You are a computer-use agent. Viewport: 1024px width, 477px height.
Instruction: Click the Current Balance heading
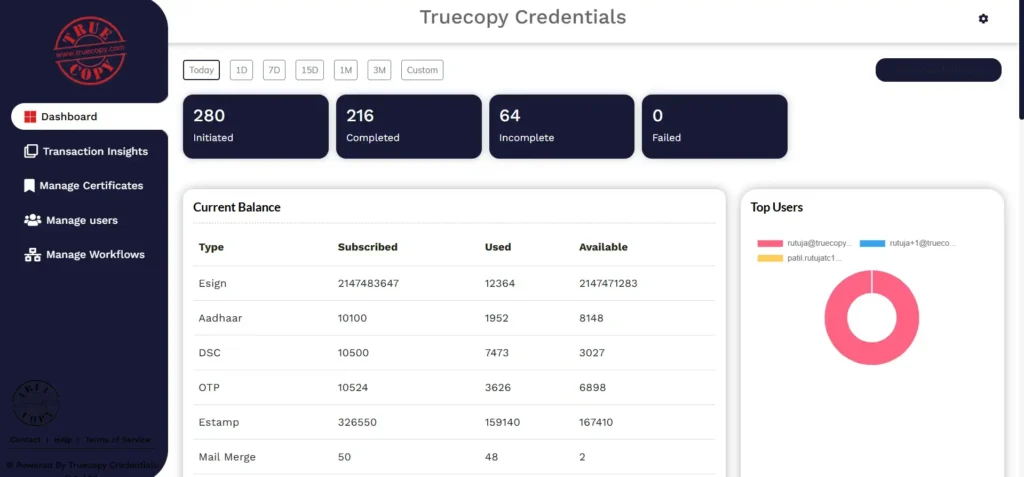pyautogui.click(x=236, y=207)
